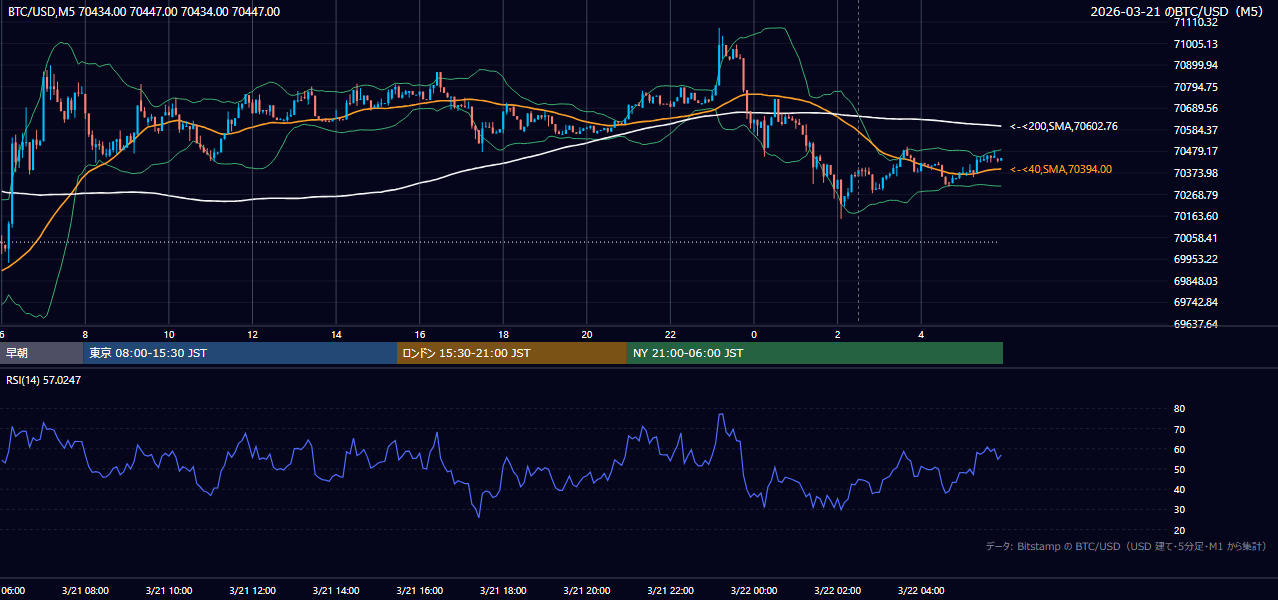
Task: Click the 200 SMA label 70602.76
Action: pyautogui.click(x=1064, y=126)
